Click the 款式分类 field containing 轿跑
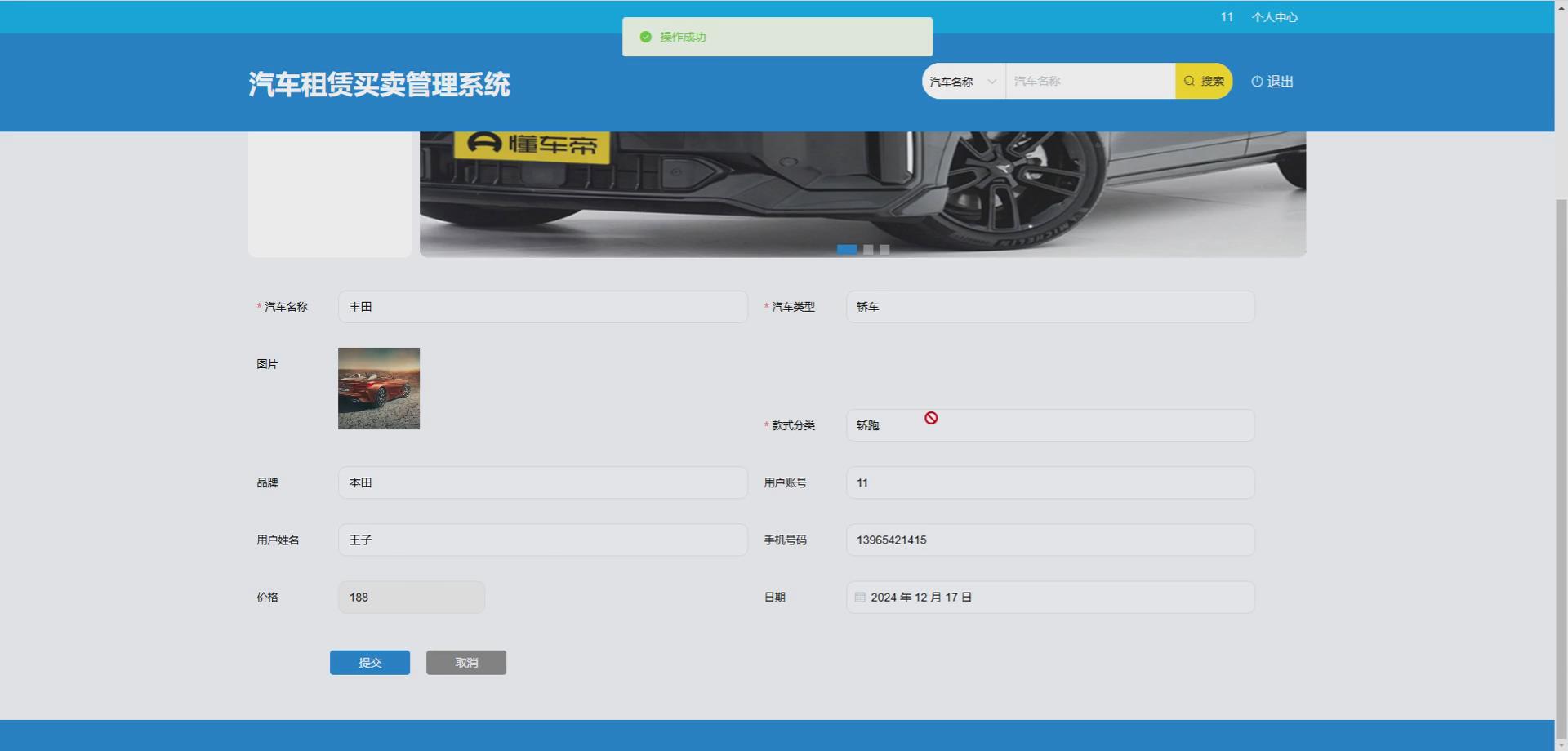Image resolution: width=1568 pixels, height=751 pixels. (x=1050, y=425)
